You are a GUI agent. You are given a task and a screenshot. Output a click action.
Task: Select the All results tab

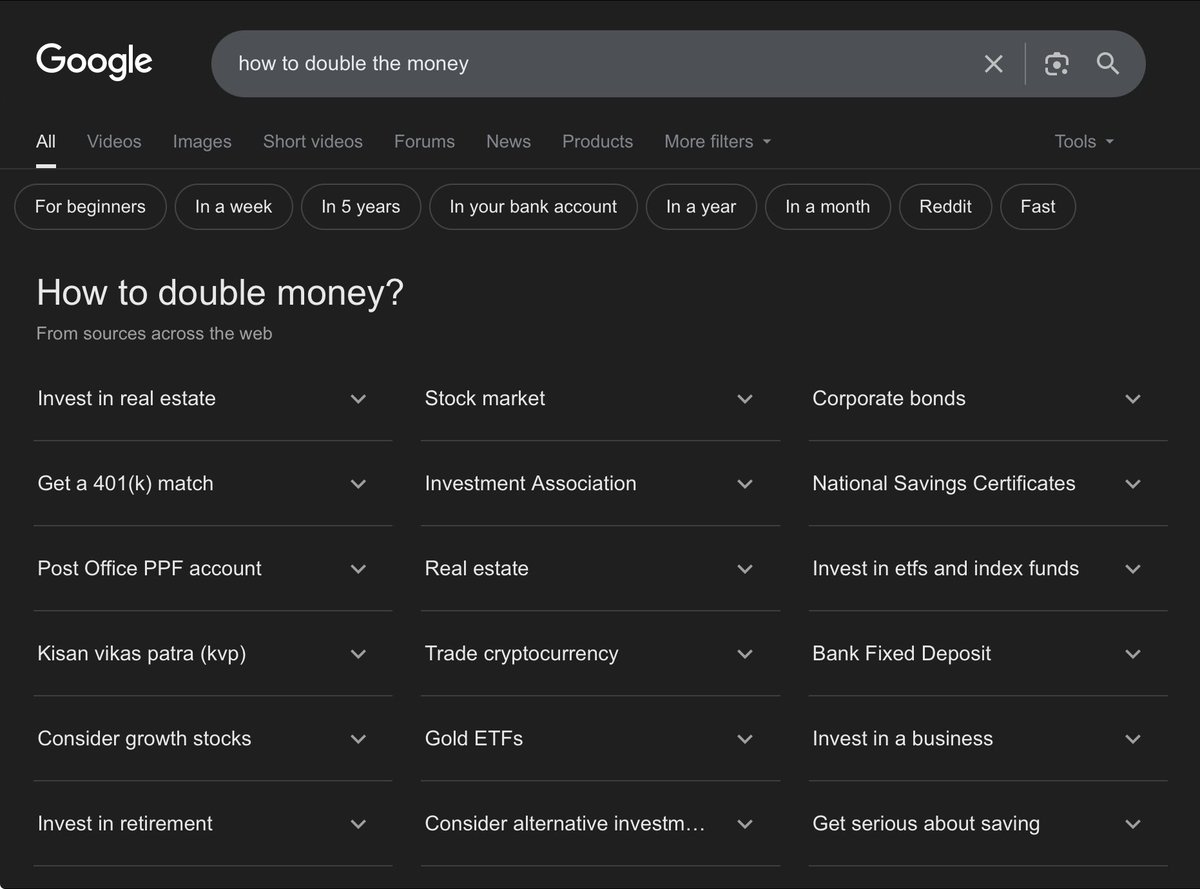click(x=46, y=141)
